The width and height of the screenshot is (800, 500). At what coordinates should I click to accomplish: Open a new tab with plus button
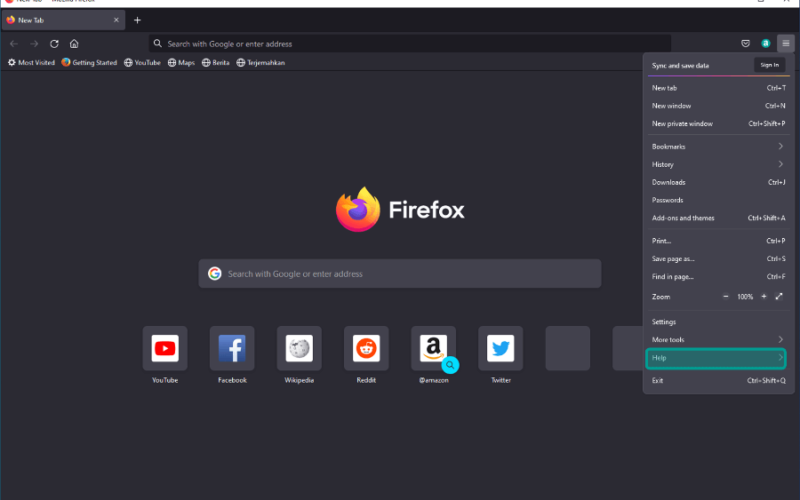(x=137, y=20)
